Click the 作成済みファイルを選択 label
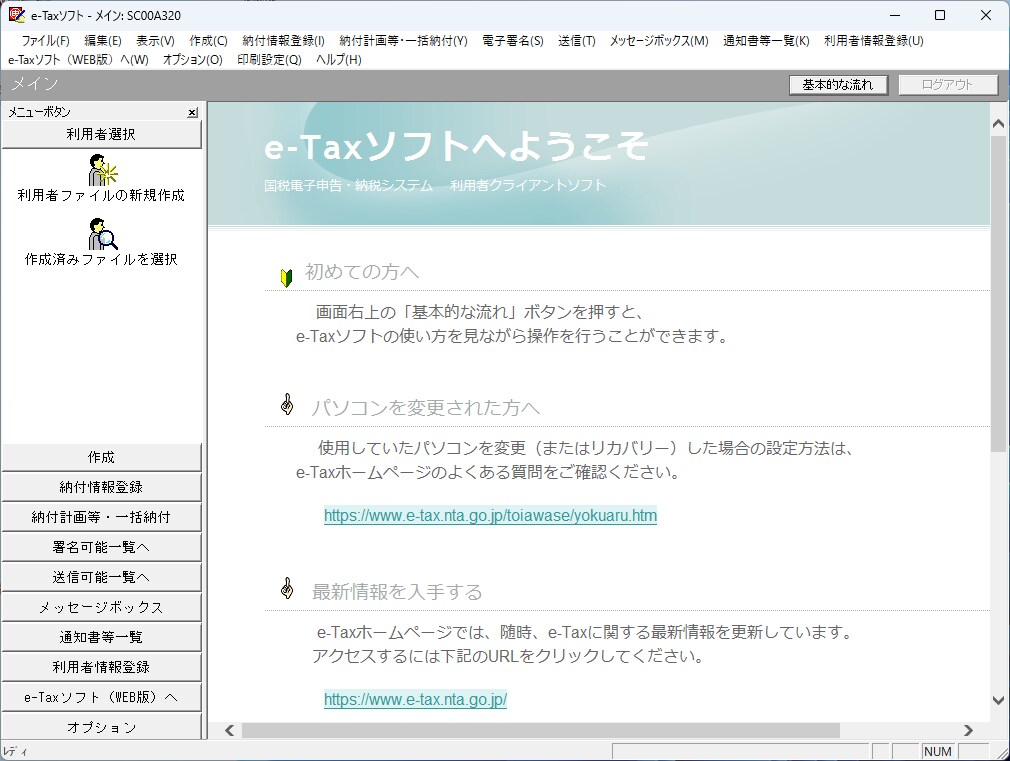1010x761 pixels. [101, 259]
